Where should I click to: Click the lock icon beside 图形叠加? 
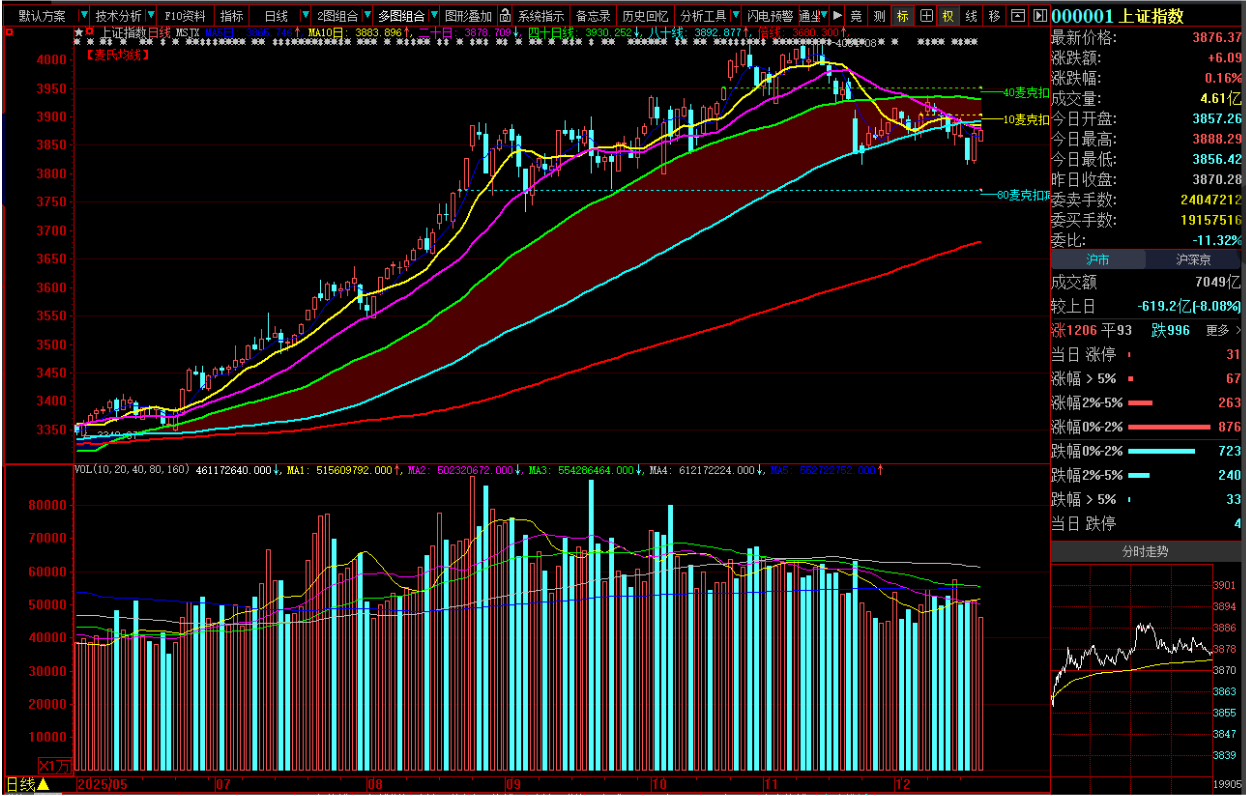(506, 16)
